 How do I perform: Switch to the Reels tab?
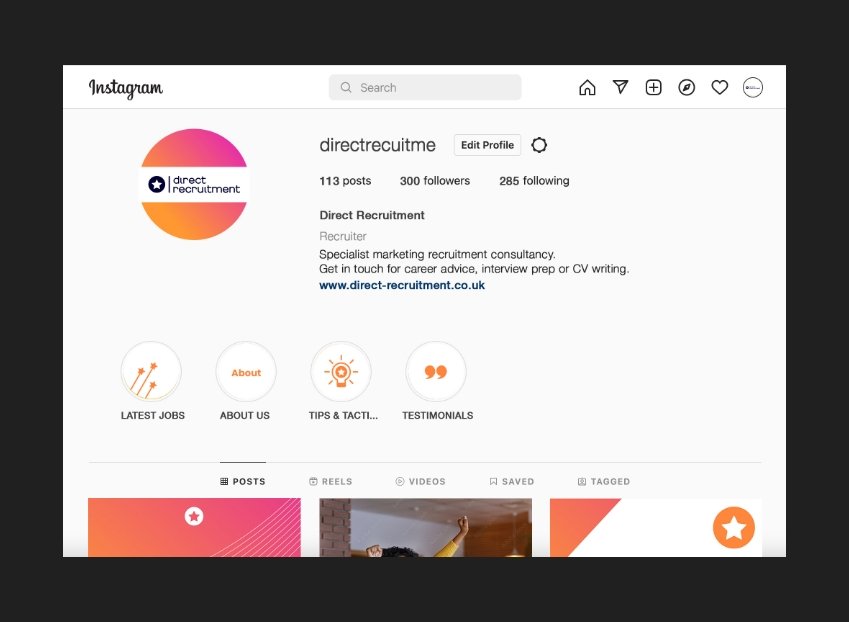pos(331,481)
